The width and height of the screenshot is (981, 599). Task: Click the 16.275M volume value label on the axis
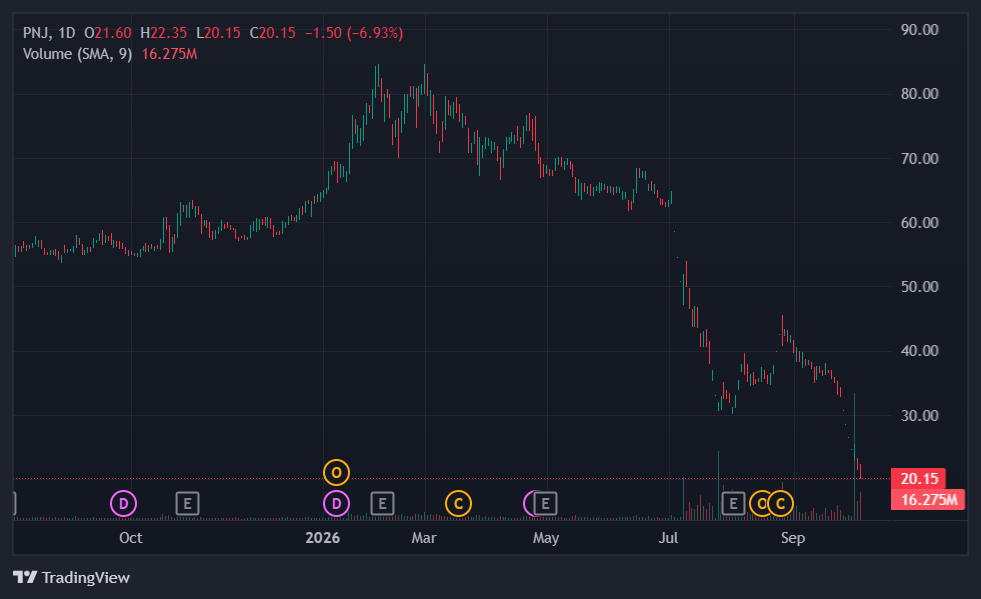click(928, 499)
